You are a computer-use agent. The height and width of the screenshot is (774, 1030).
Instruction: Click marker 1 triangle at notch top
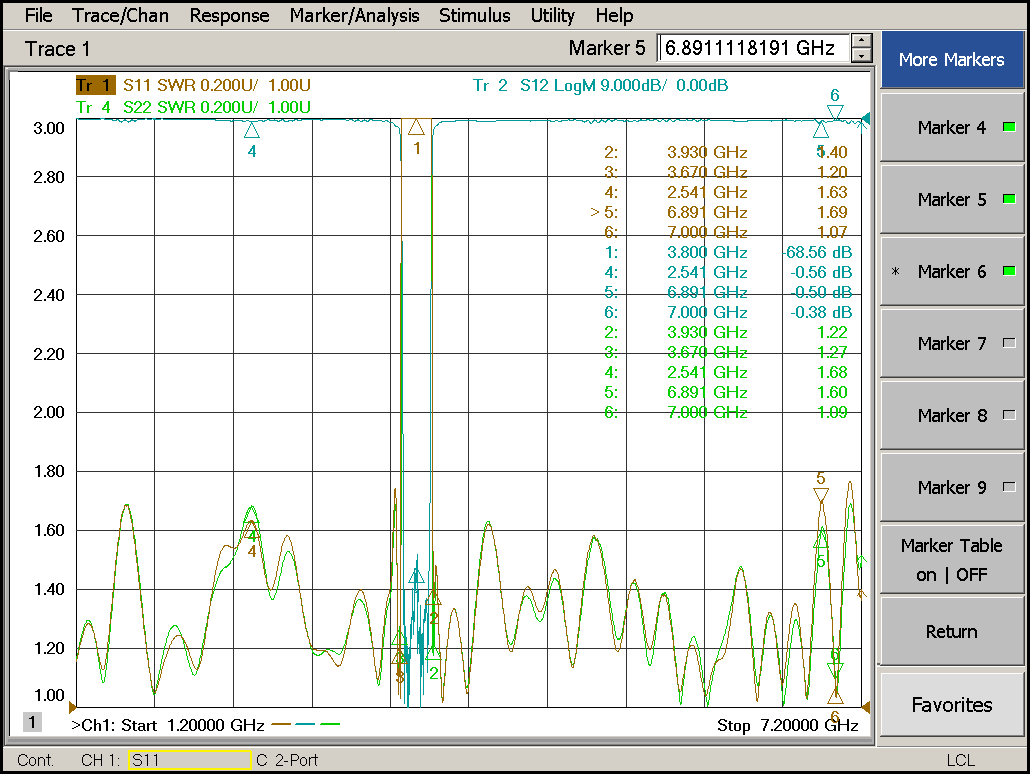416,127
